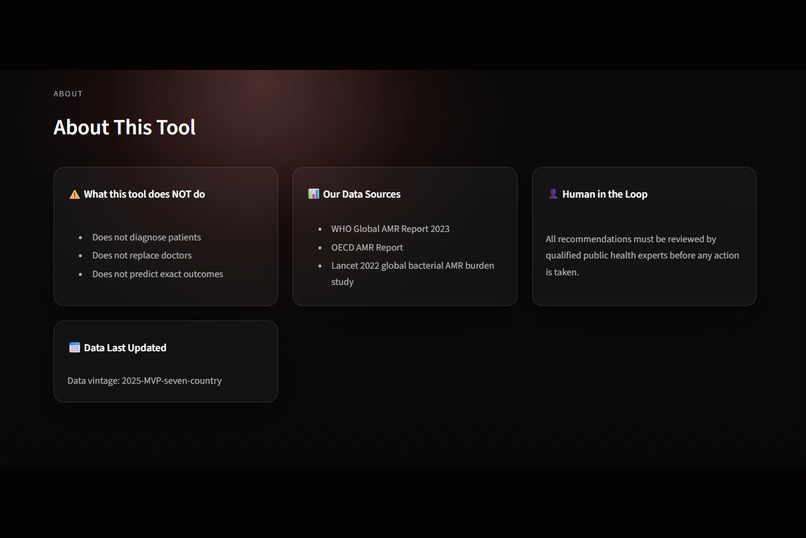Click 'OECD AMR Report' entry
This screenshot has width=806, height=538.
pos(367,247)
